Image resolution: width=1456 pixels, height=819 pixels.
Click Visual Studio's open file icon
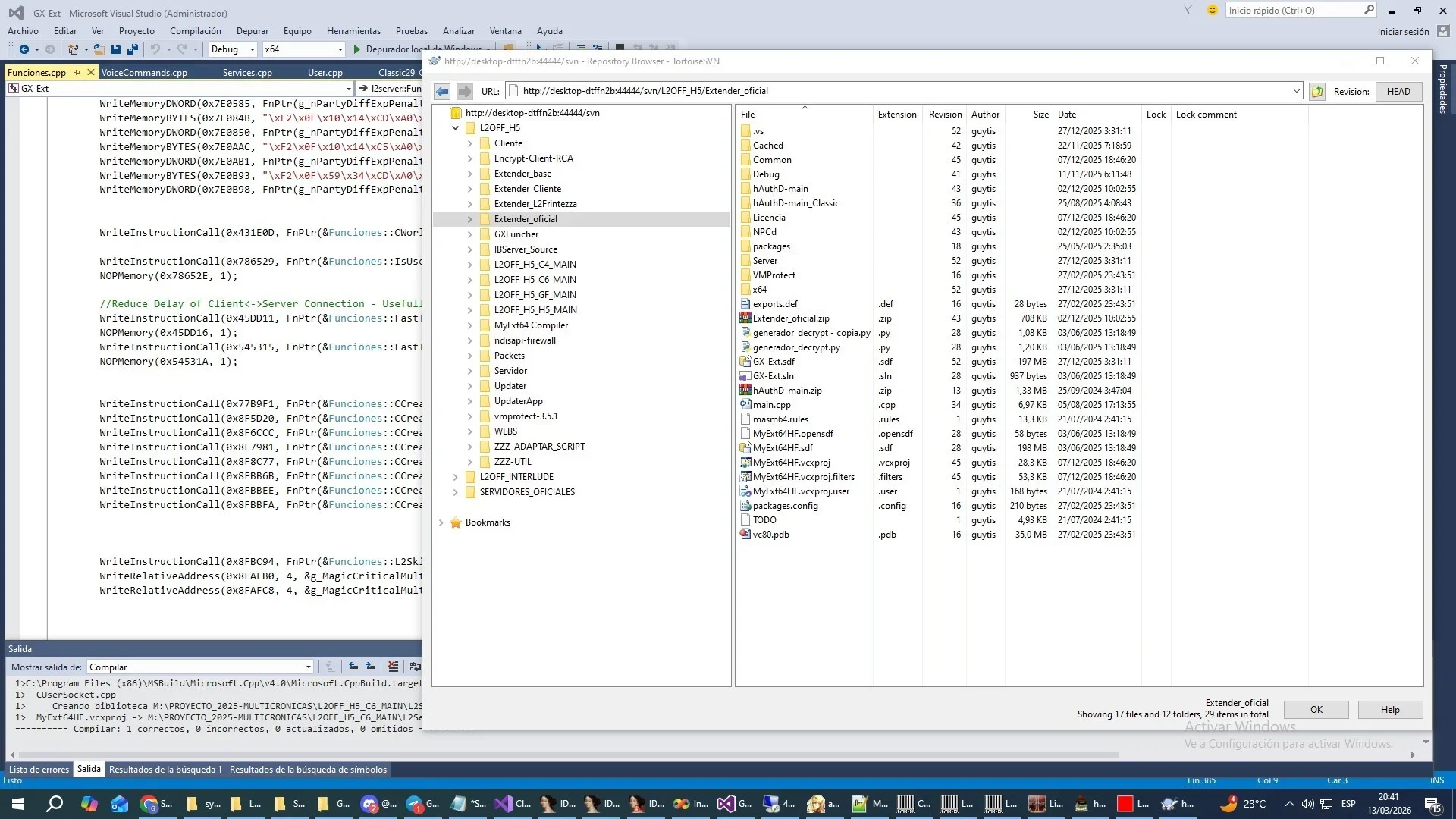tap(99, 49)
